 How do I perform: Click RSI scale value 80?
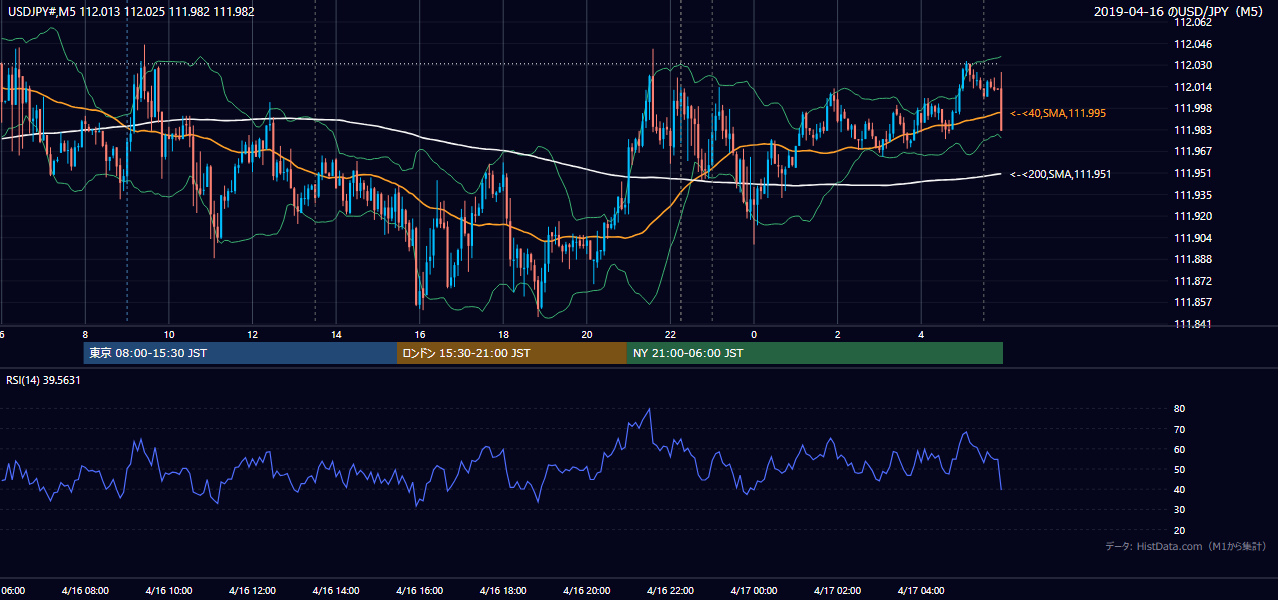tap(1179, 409)
